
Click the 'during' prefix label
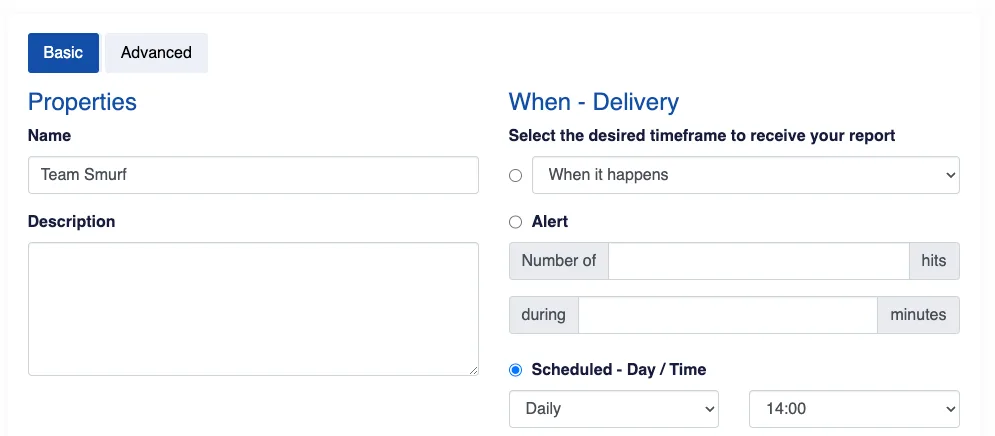point(544,315)
